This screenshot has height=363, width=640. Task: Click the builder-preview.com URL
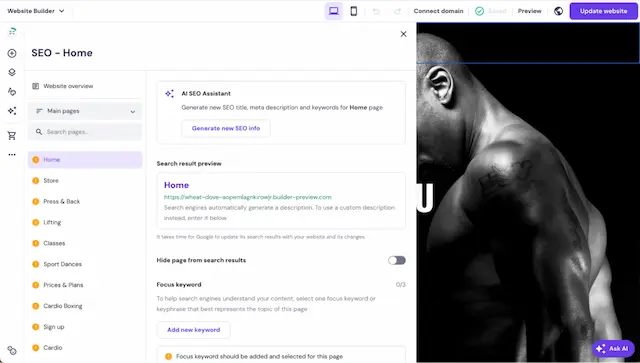point(248,197)
